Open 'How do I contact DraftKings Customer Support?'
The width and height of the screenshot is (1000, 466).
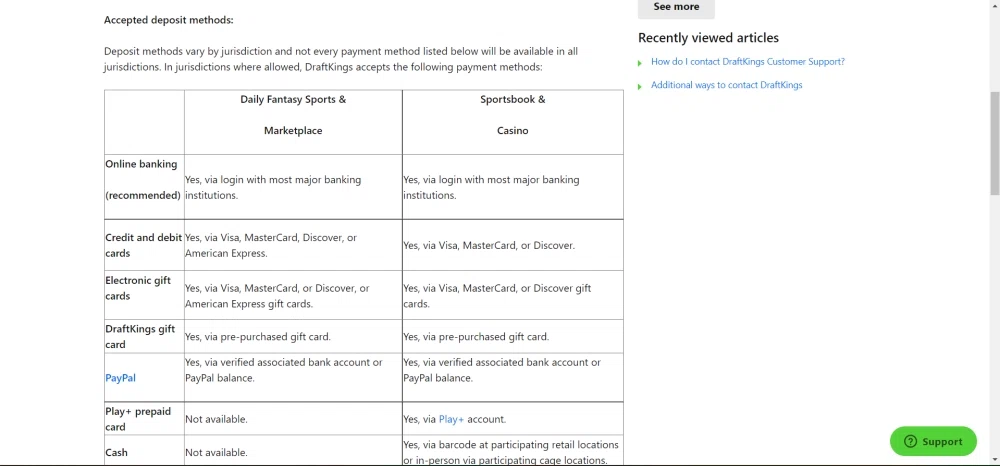(747, 62)
